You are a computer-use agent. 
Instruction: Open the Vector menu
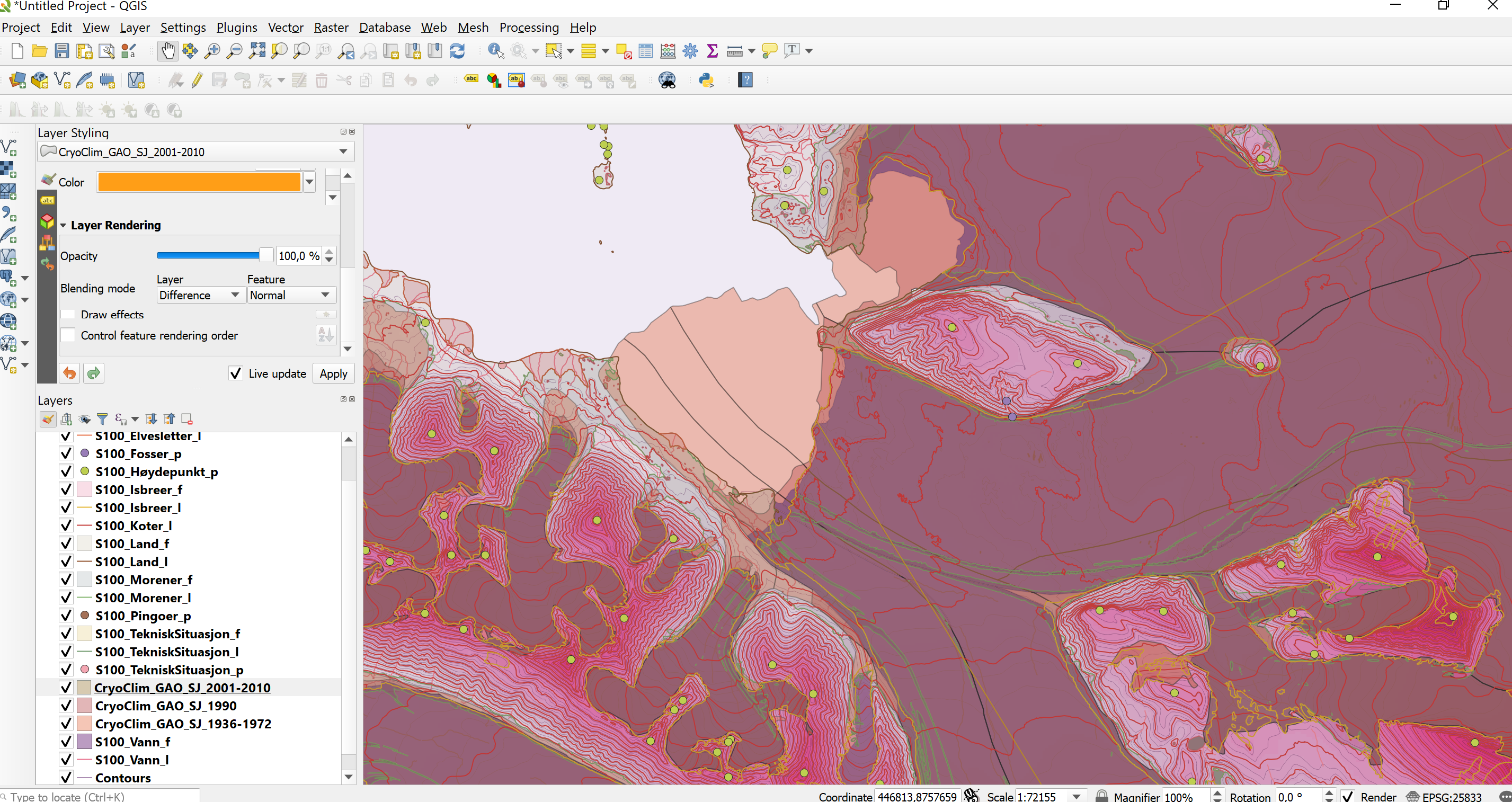coord(285,28)
